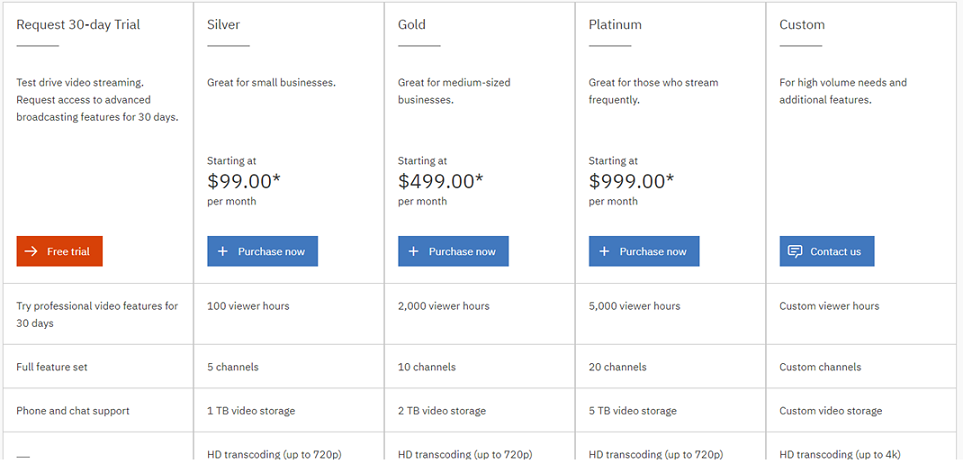Click the arrow icon on Free trial button

[x=32, y=252]
